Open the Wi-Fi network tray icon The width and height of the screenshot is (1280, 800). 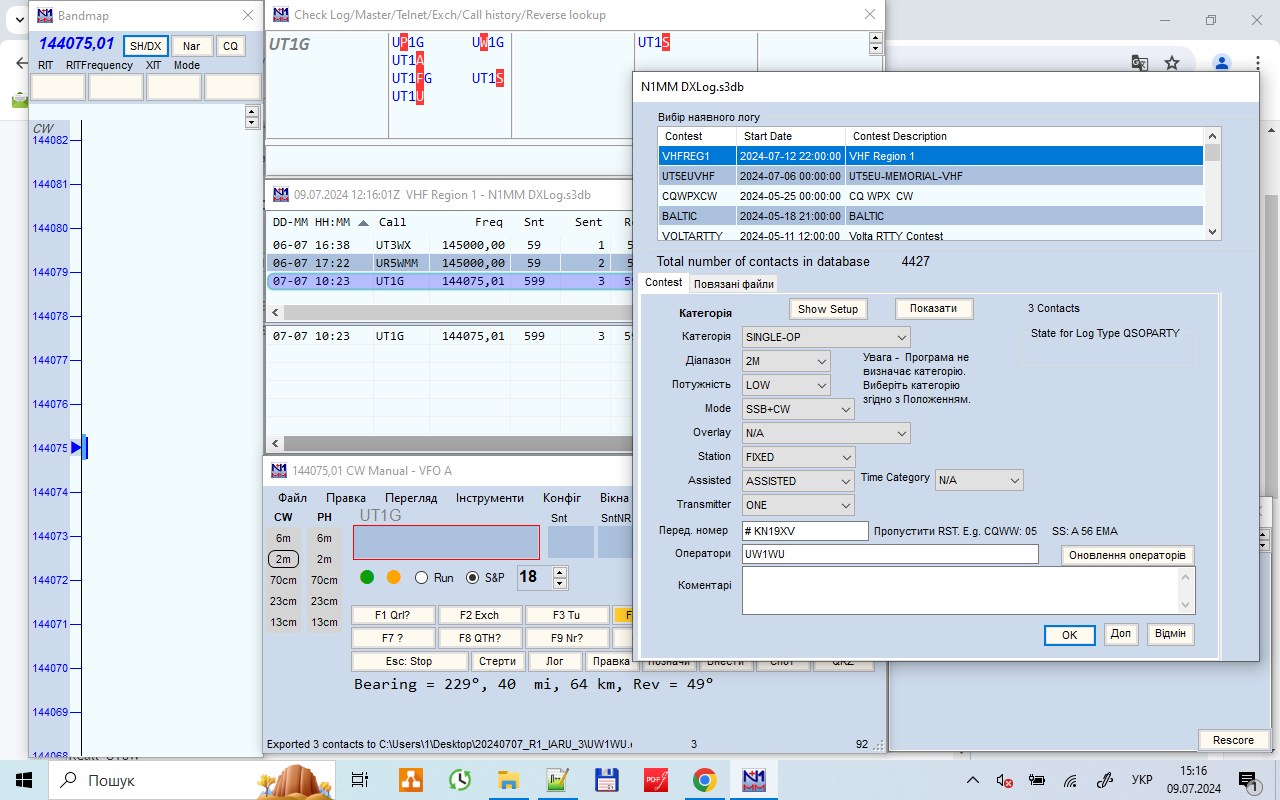(x=1069, y=780)
